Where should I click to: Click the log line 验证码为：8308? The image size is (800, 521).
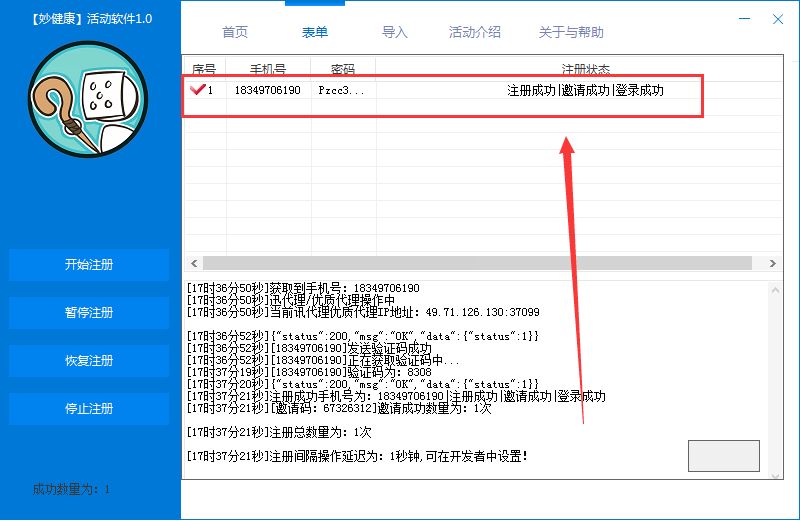[x=309, y=373]
